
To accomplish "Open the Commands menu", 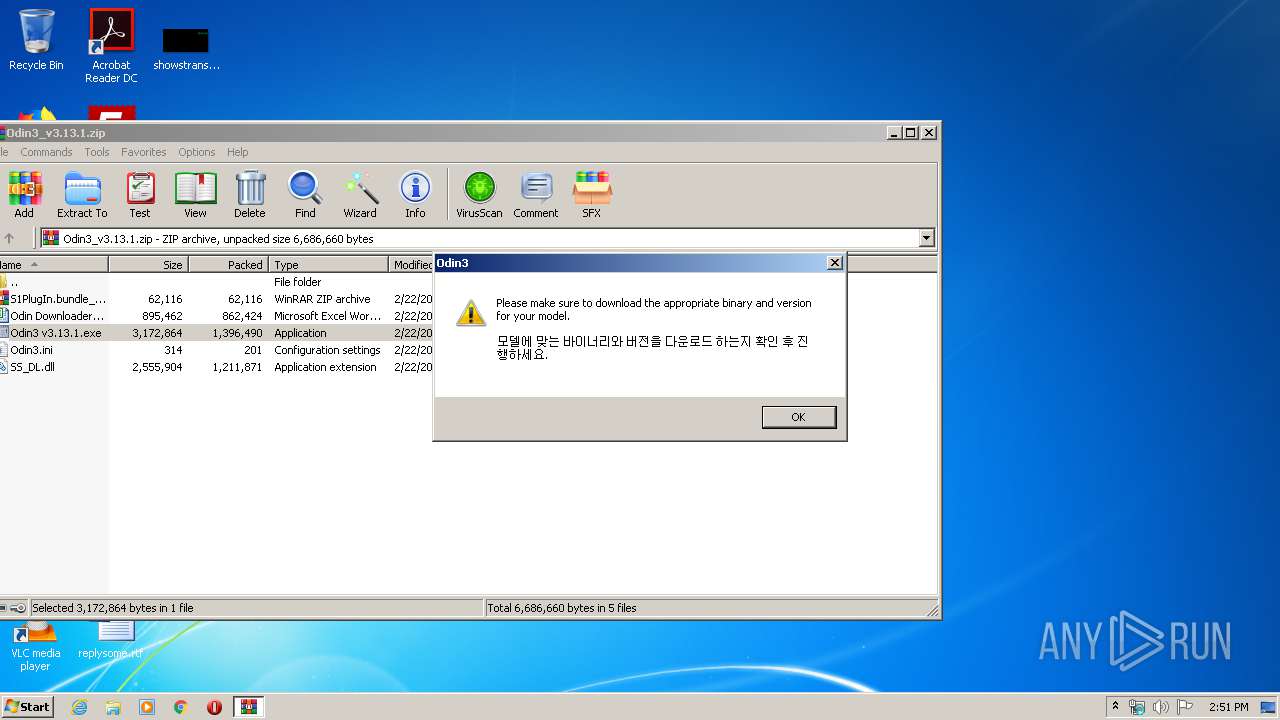I will [x=46, y=152].
